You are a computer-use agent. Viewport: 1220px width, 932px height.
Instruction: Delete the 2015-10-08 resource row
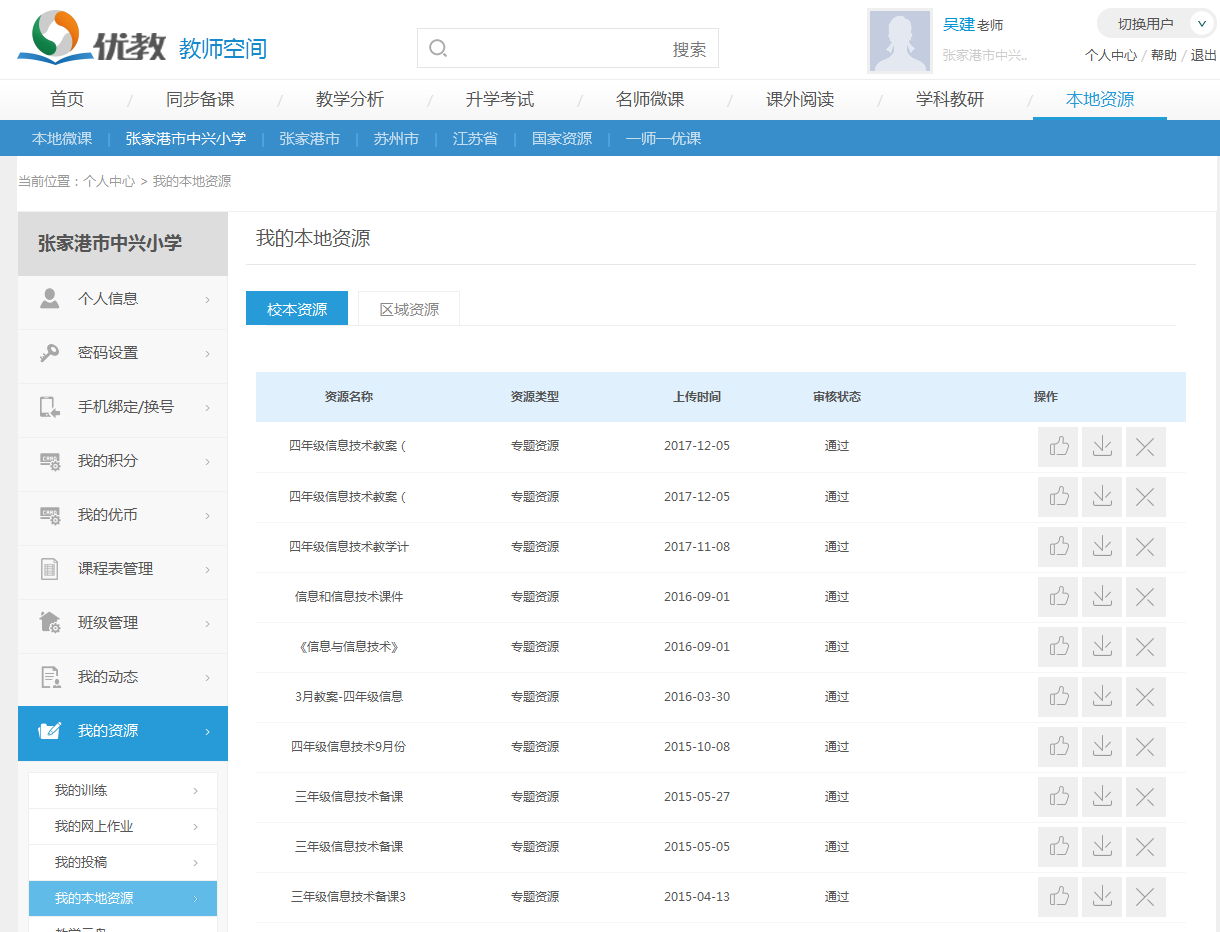point(1145,747)
